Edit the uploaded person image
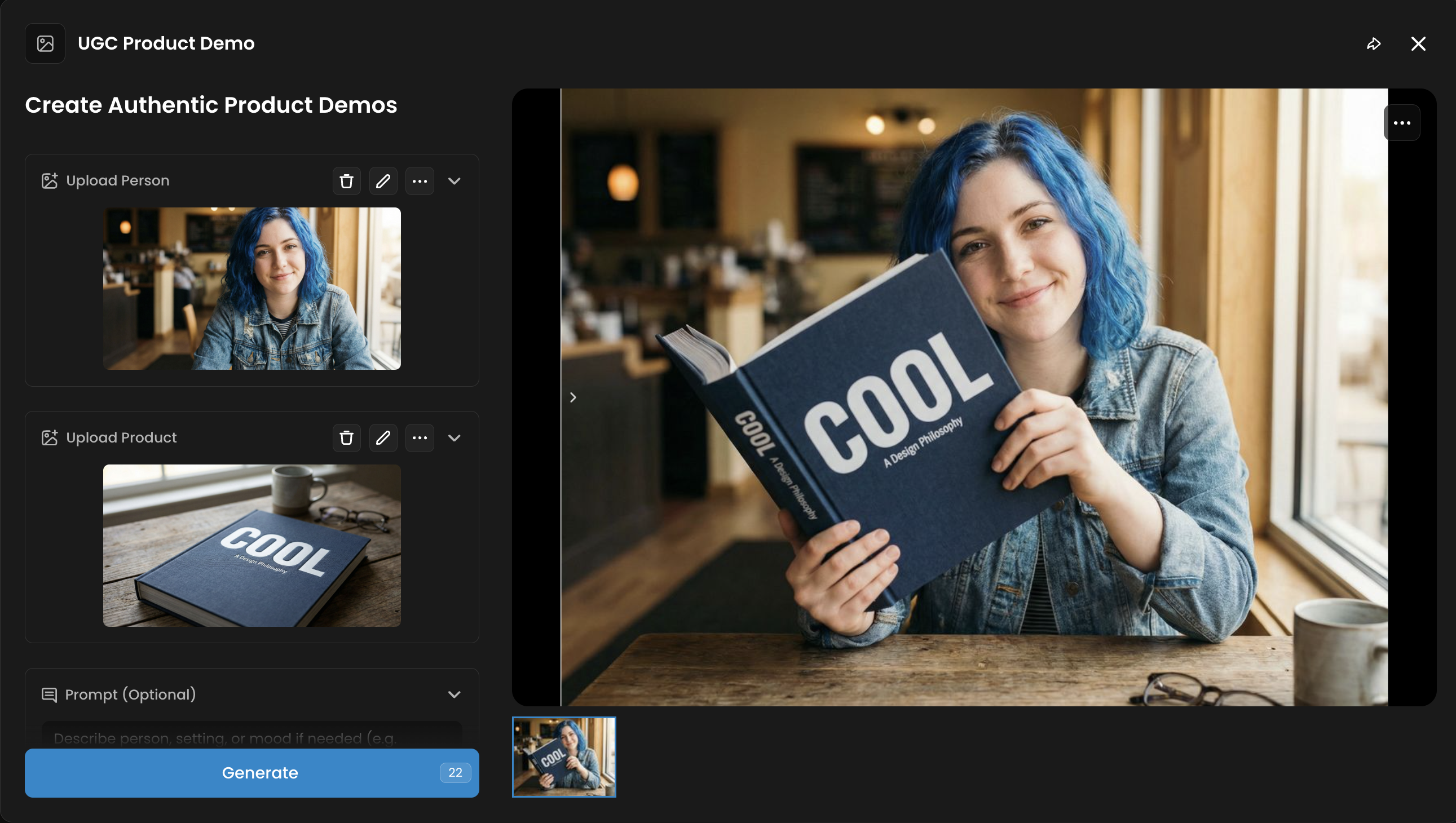 pos(383,181)
